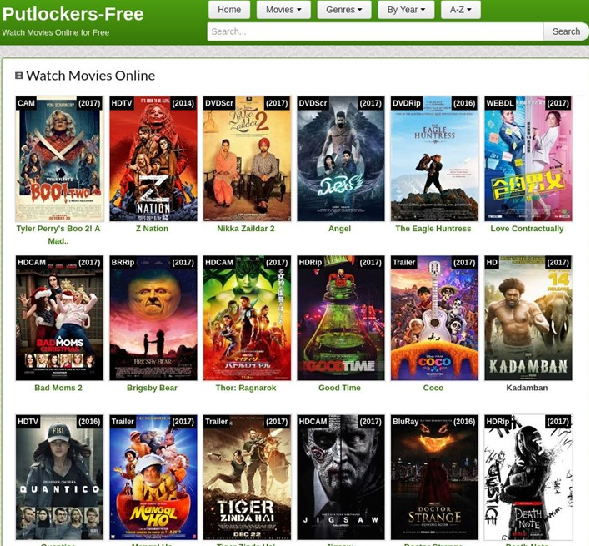Screen dimensions: 589x546
Task: Click The Eagle Huntress title link
Action: point(433,228)
